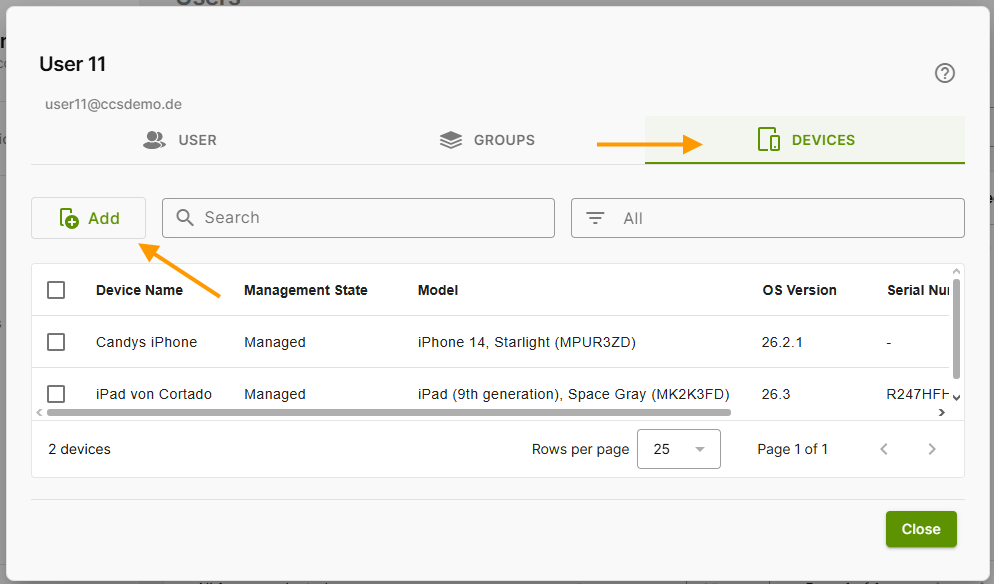Screen dimensions: 994x584
Task: Go to the next page arrow
Action: pos(932,449)
